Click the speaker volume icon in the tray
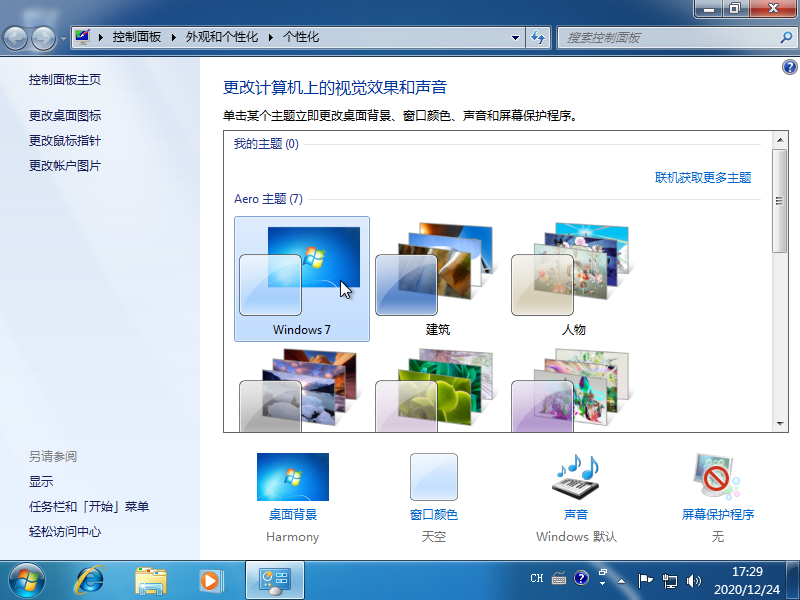Viewport: 800px width, 600px height. [x=694, y=578]
